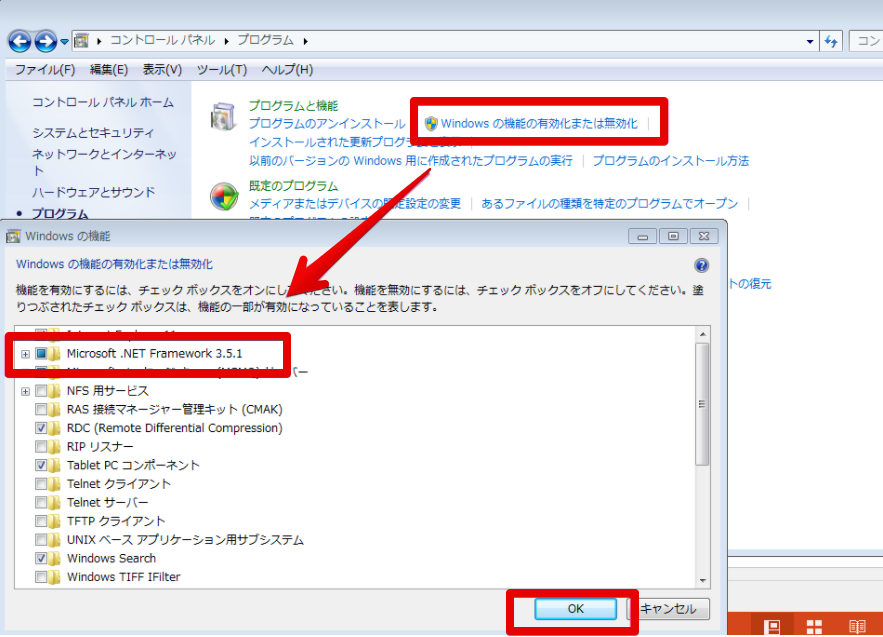The width and height of the screenshot is (883, 637).
Task: Click the back navigation arrow button
Action: point(20,41)
